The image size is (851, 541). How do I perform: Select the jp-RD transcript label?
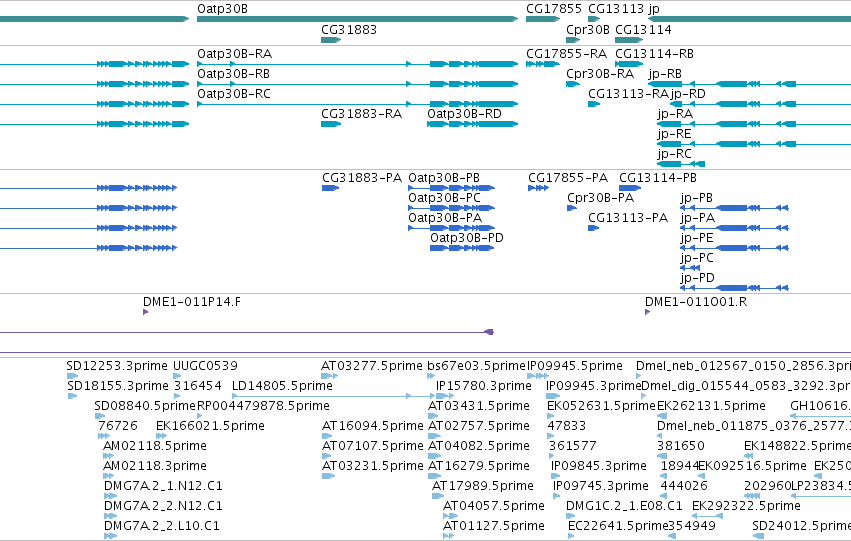[688, 94]
